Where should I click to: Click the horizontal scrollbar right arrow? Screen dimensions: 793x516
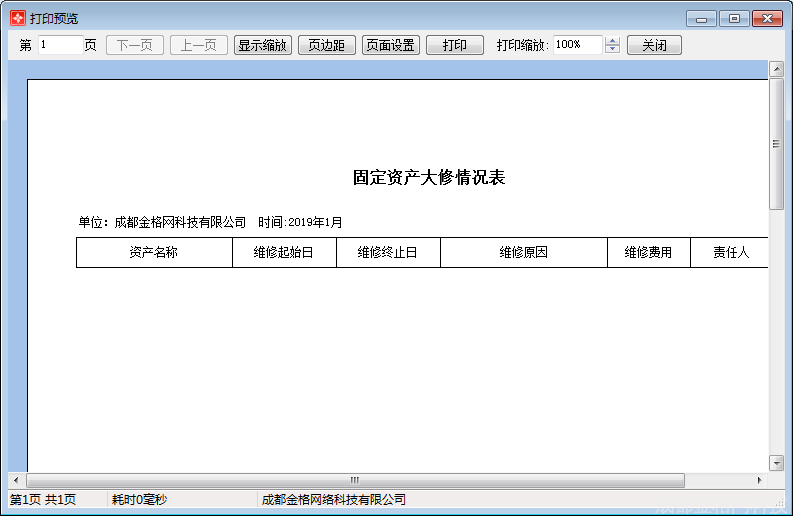[x=759, y=480]
